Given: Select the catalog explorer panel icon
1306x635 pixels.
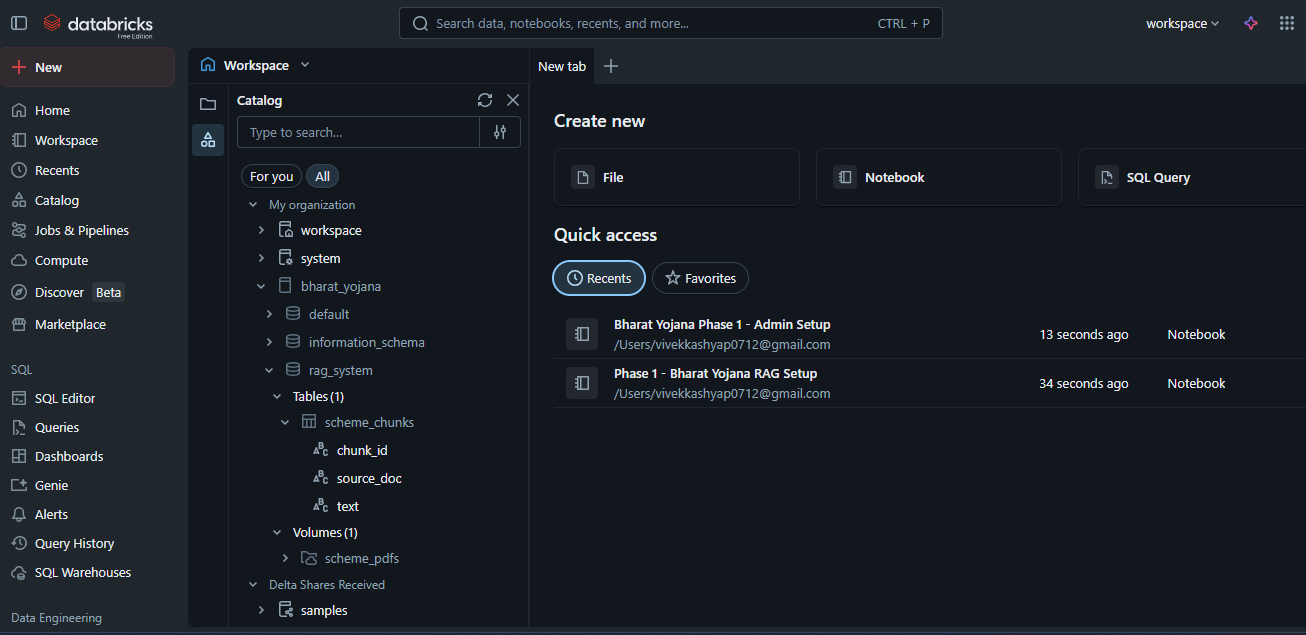Looking at the screenshot, I should (x=208, y=140).
